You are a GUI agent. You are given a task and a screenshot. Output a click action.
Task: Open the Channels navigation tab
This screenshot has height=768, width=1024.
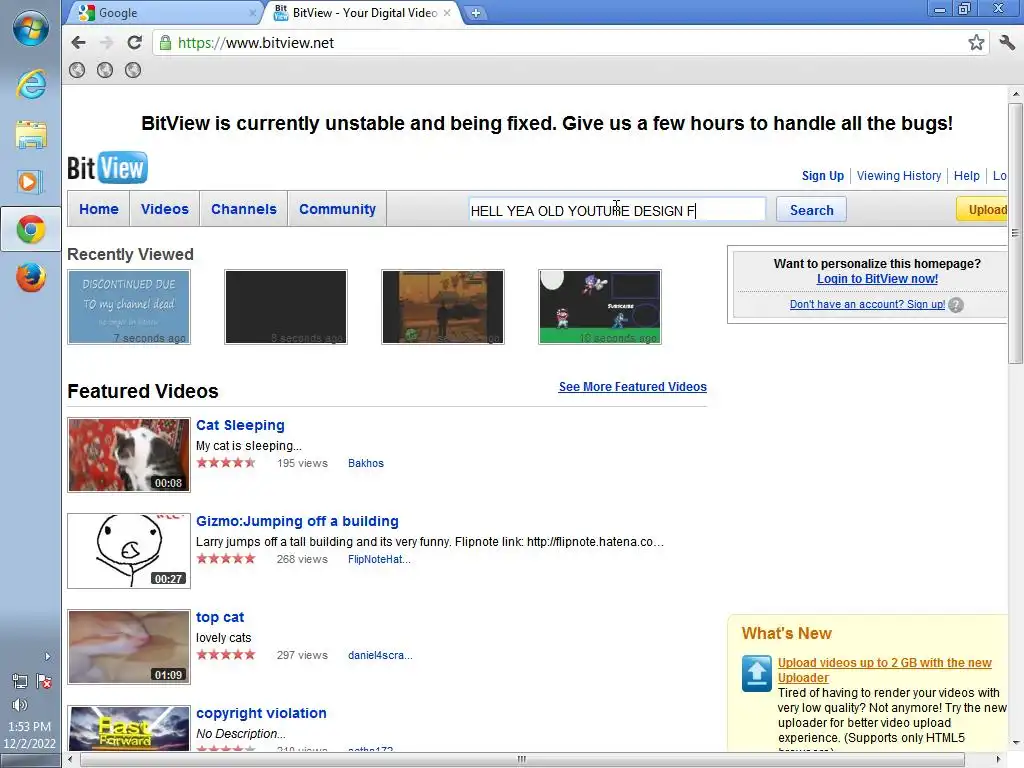click(x=244, y=209)
